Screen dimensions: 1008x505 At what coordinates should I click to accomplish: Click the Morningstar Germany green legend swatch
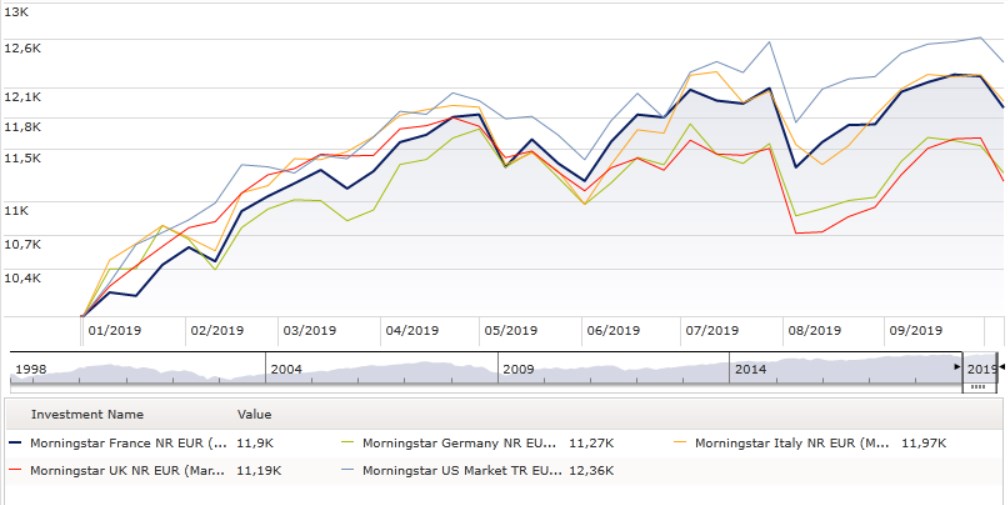click(x=347, y=442)
